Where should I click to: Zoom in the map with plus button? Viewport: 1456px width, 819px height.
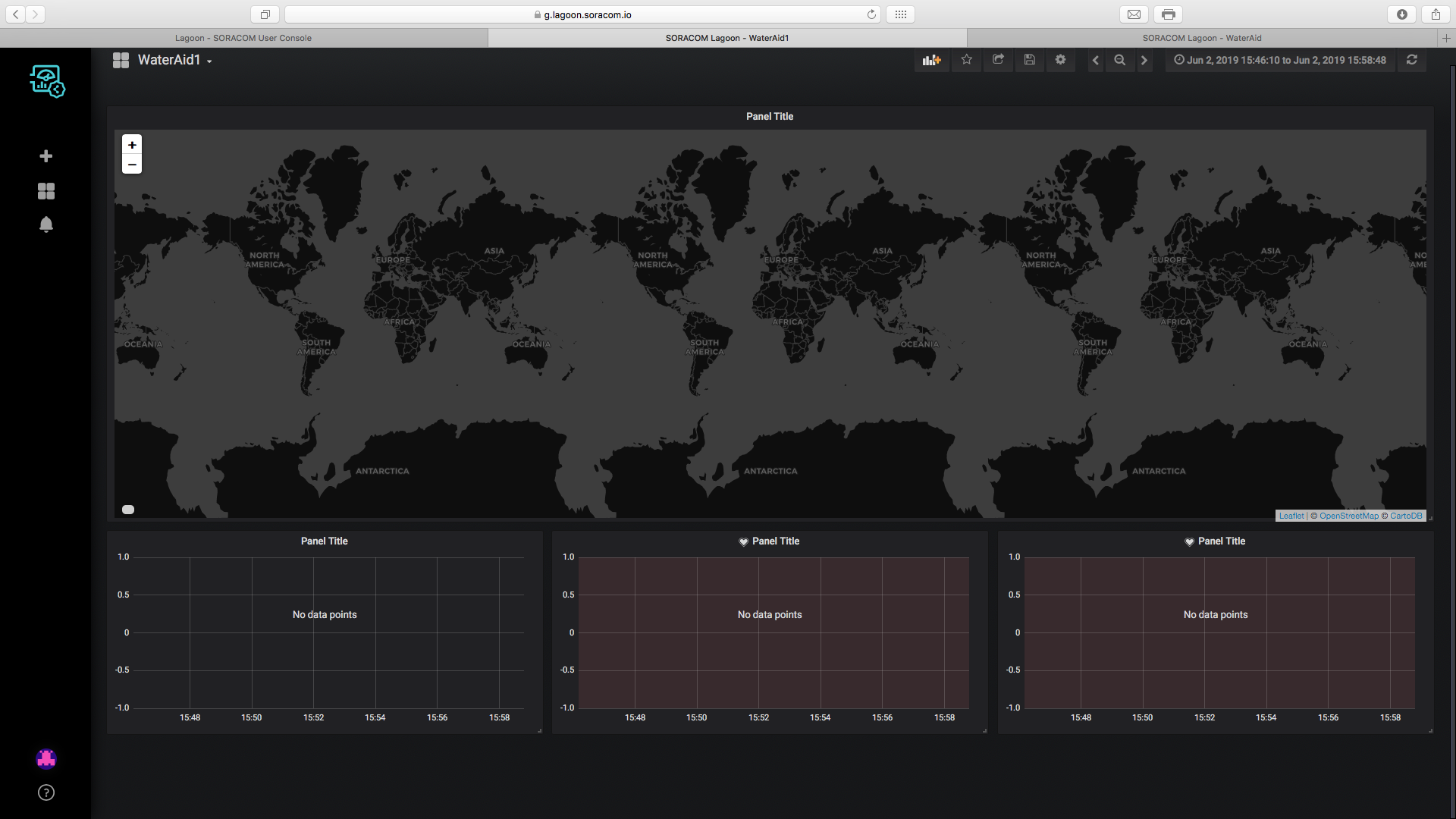click(x=132, y=145)
